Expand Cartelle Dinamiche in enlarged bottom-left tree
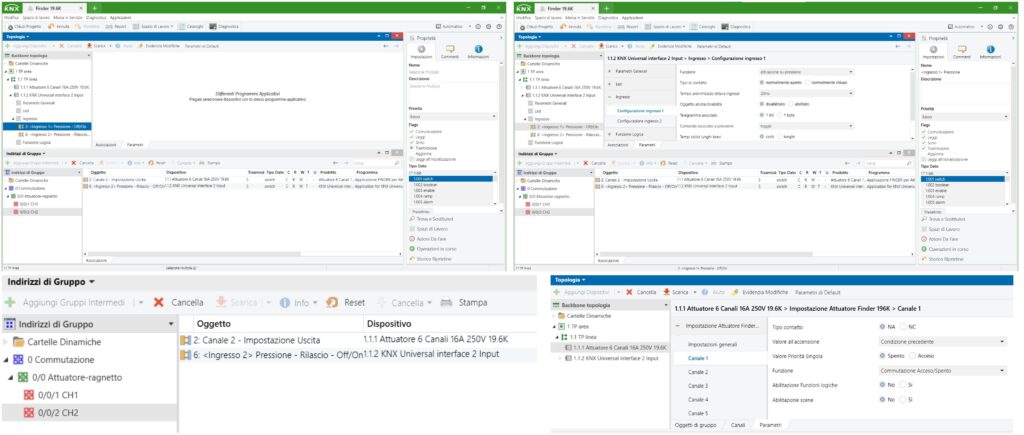Screen dimensions: 1024x435 click(x=7, y=342)
